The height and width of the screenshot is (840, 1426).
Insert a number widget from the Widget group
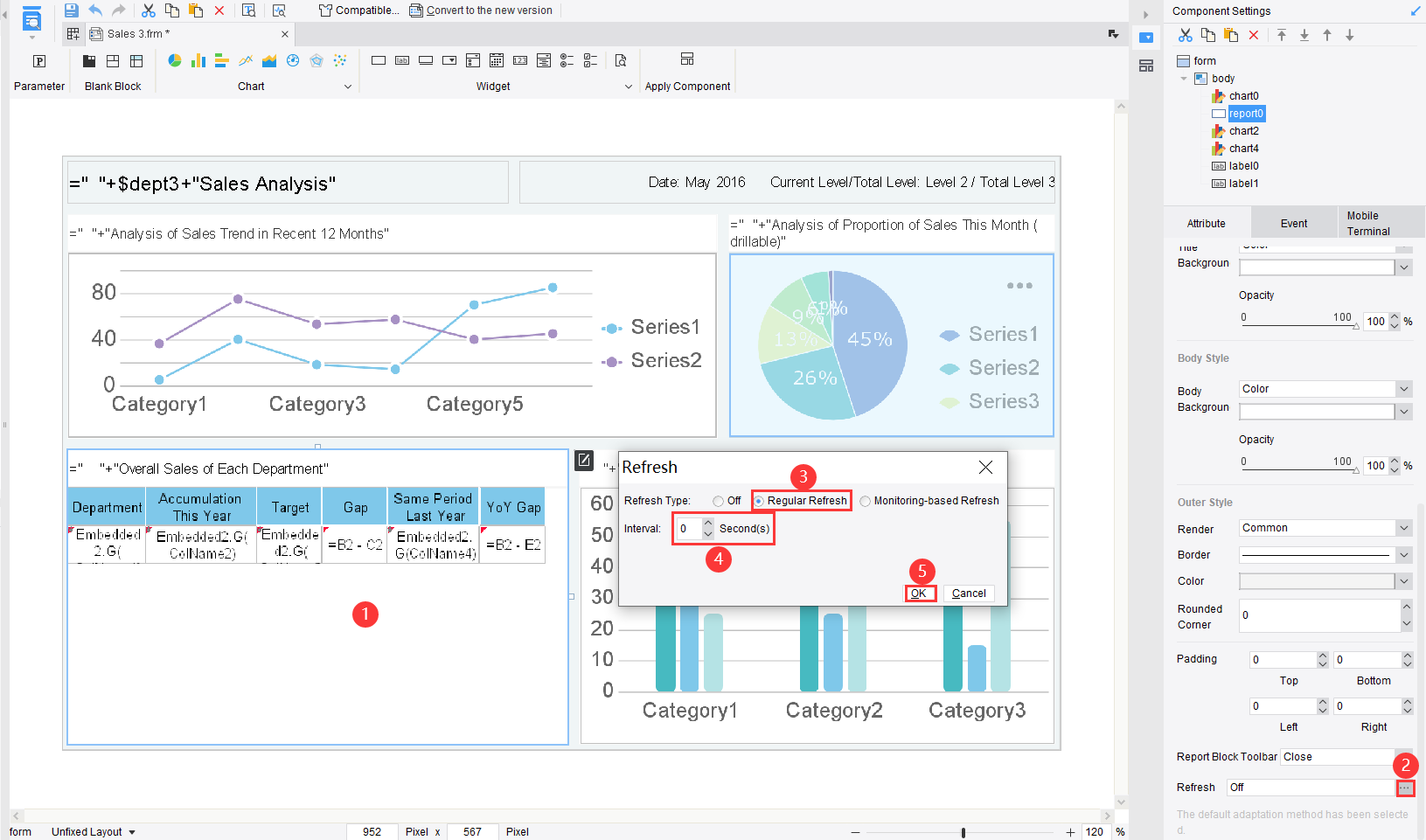pos(520,59)
